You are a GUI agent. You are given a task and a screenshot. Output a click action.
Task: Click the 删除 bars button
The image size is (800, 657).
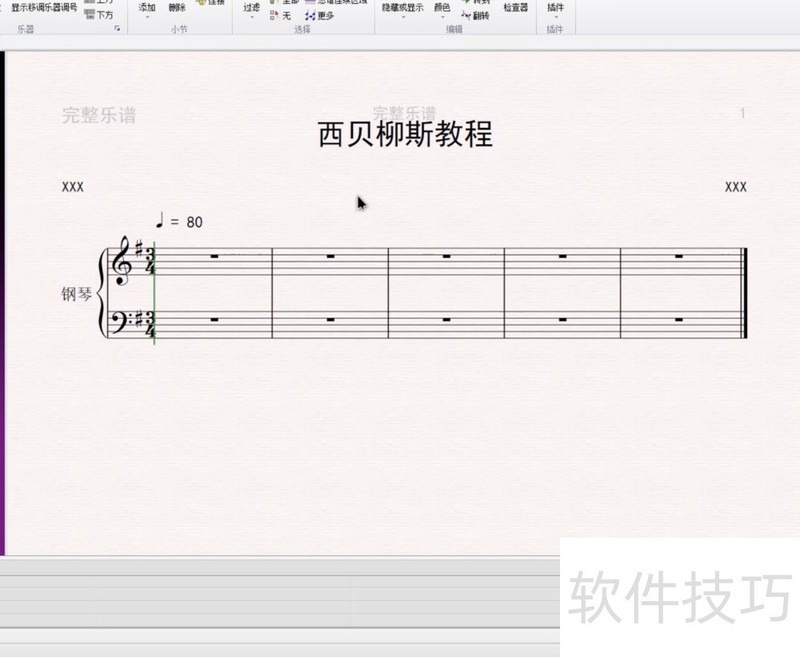point(177,8)
